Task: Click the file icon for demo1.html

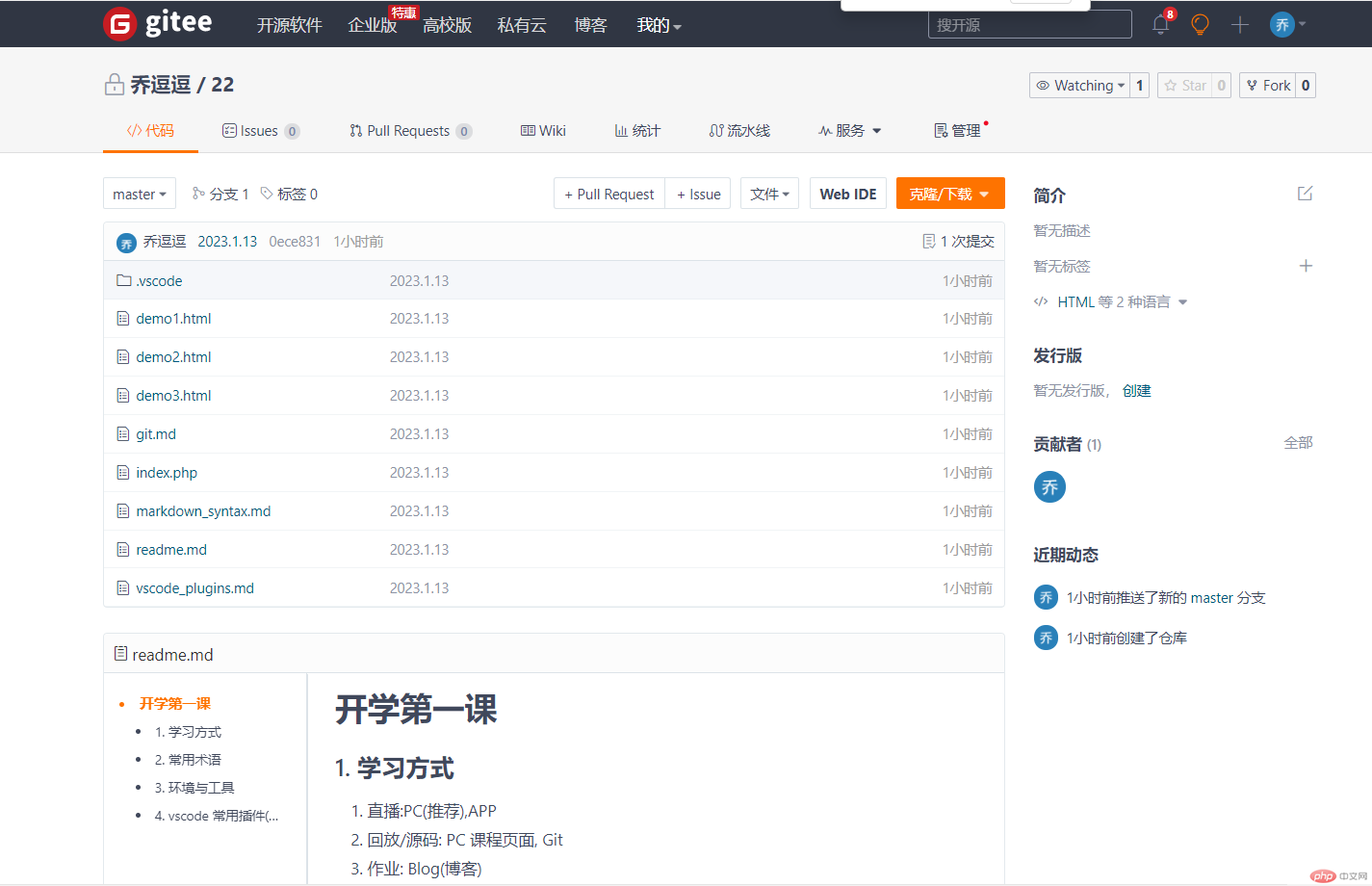Action: coord(123,319)
